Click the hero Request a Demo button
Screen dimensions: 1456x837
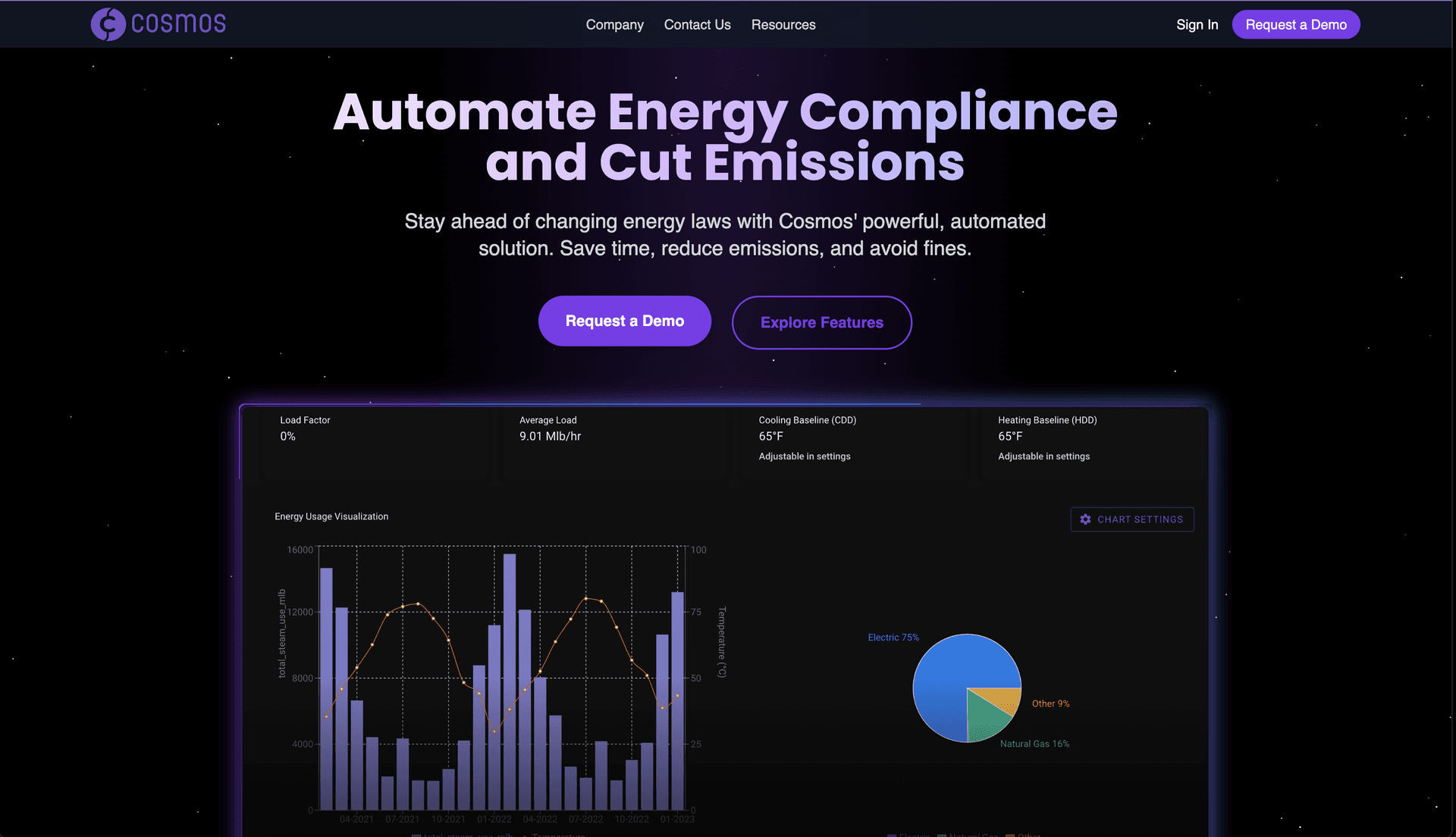[x=625, y=321]
